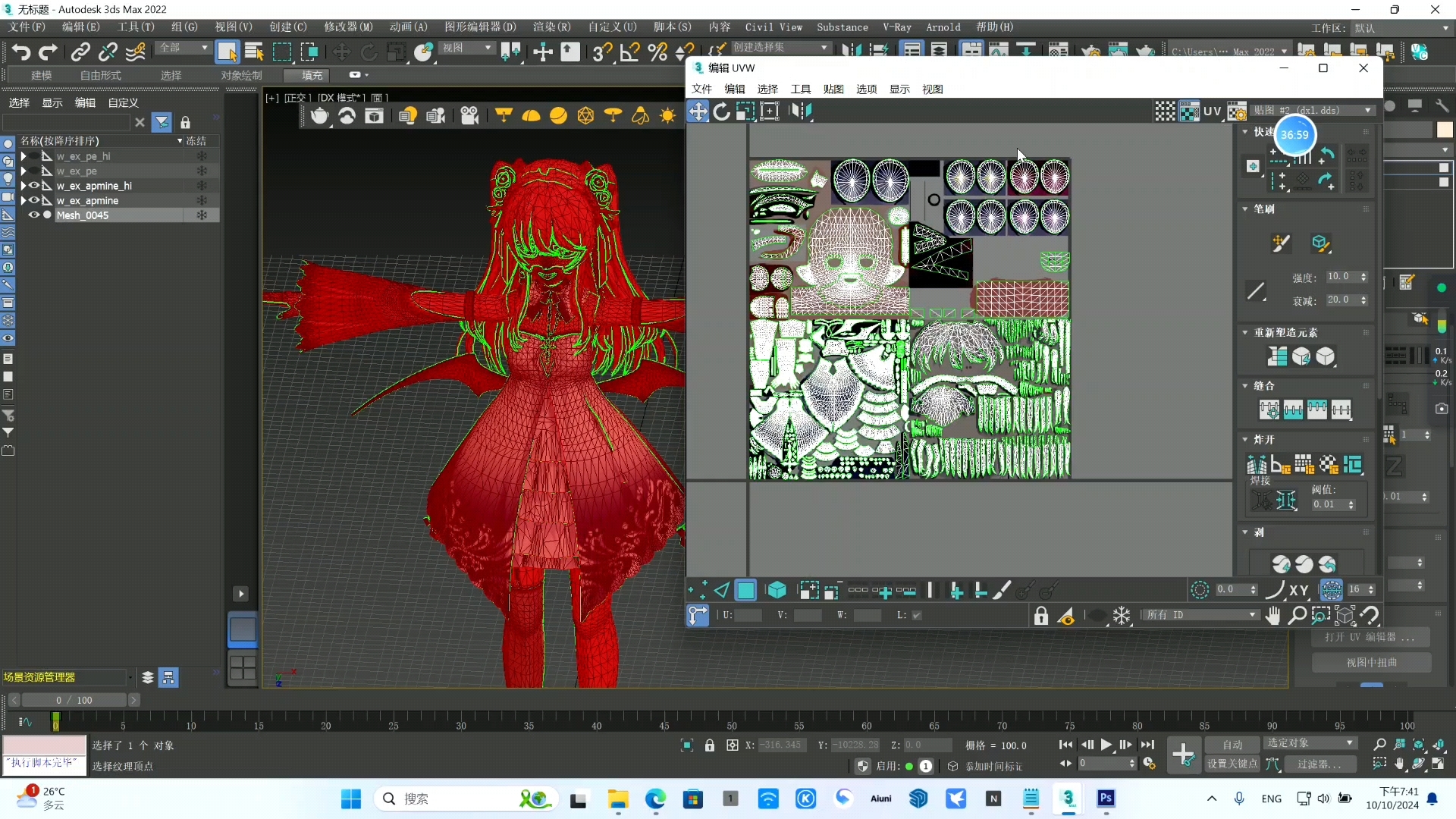Image resolution: width=1456 pixels, height=819 pixels.
Task: Open the 修改器(M) menu in 3ds Max
Action: coord(348,27)
